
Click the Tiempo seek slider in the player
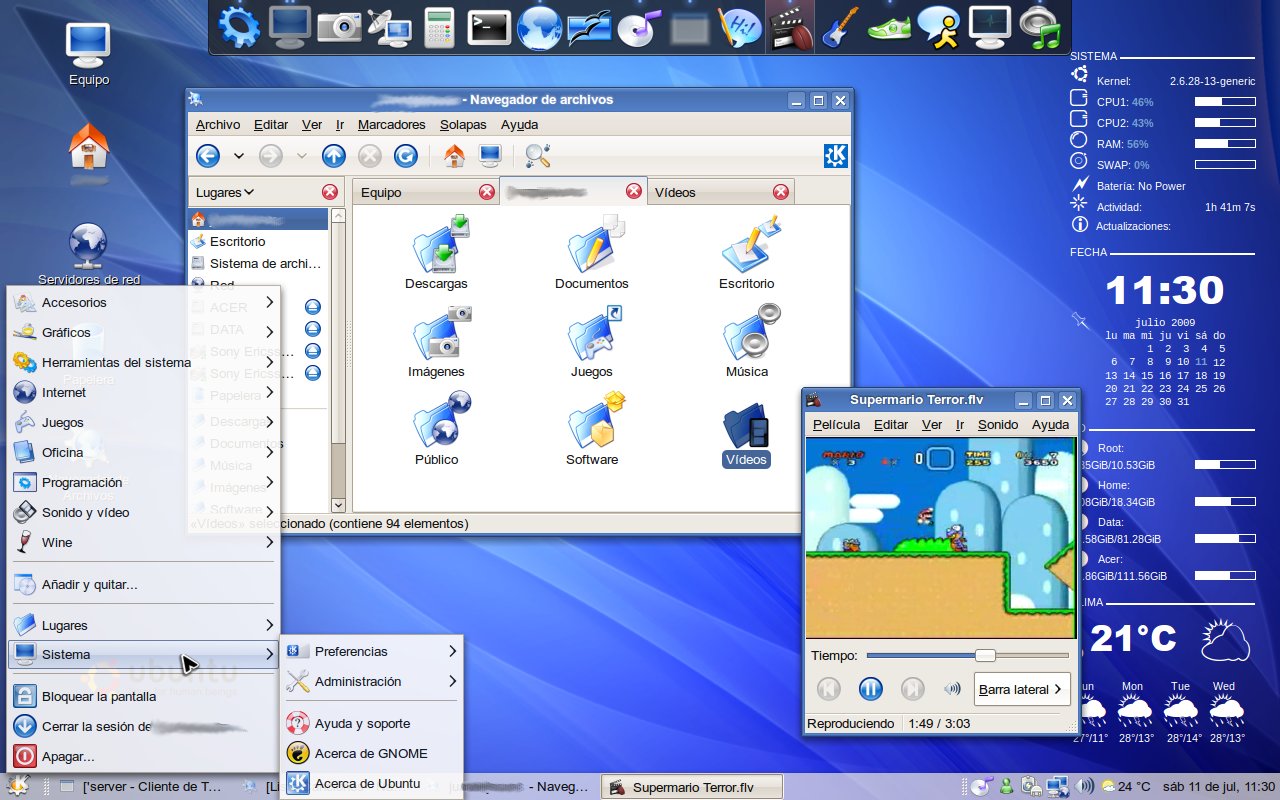pos(968,656)
